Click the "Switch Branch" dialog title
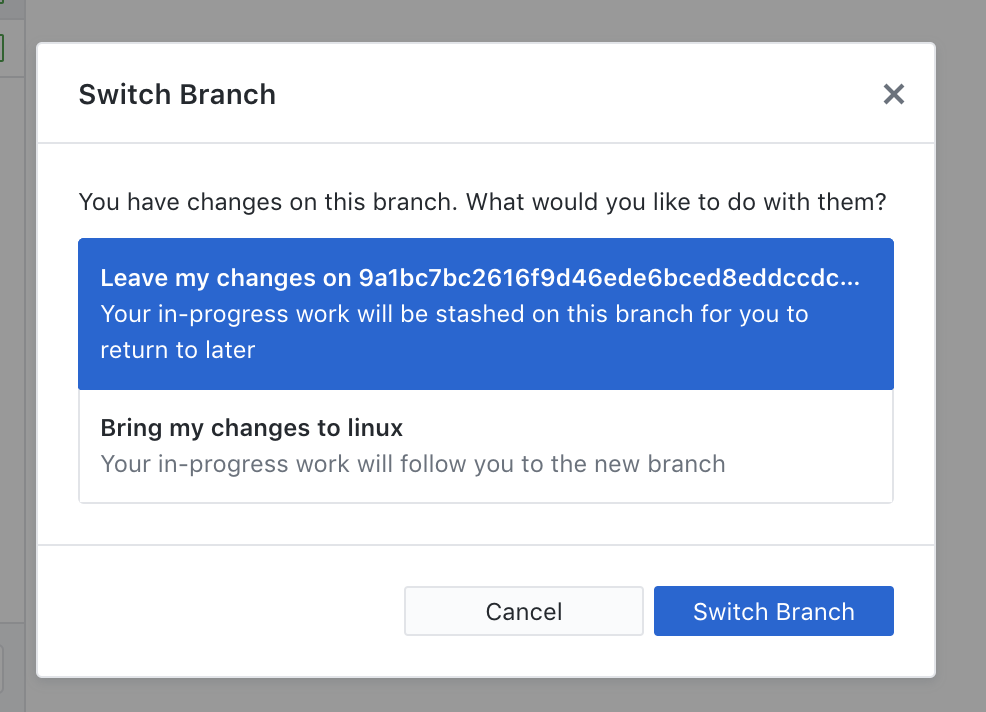The image size is (986, 712). 177,94
